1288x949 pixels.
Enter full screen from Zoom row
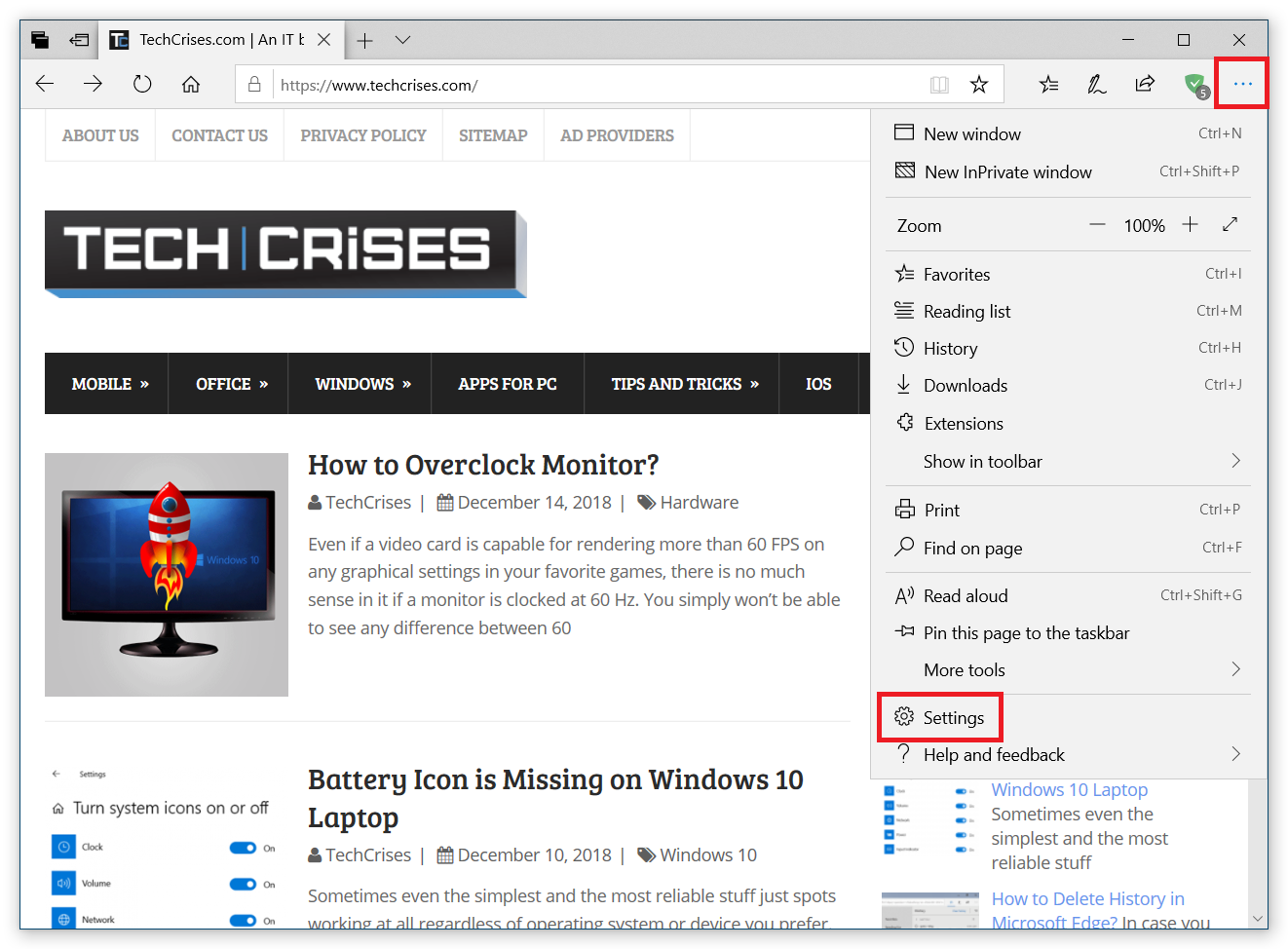(x=1231, y=225)
